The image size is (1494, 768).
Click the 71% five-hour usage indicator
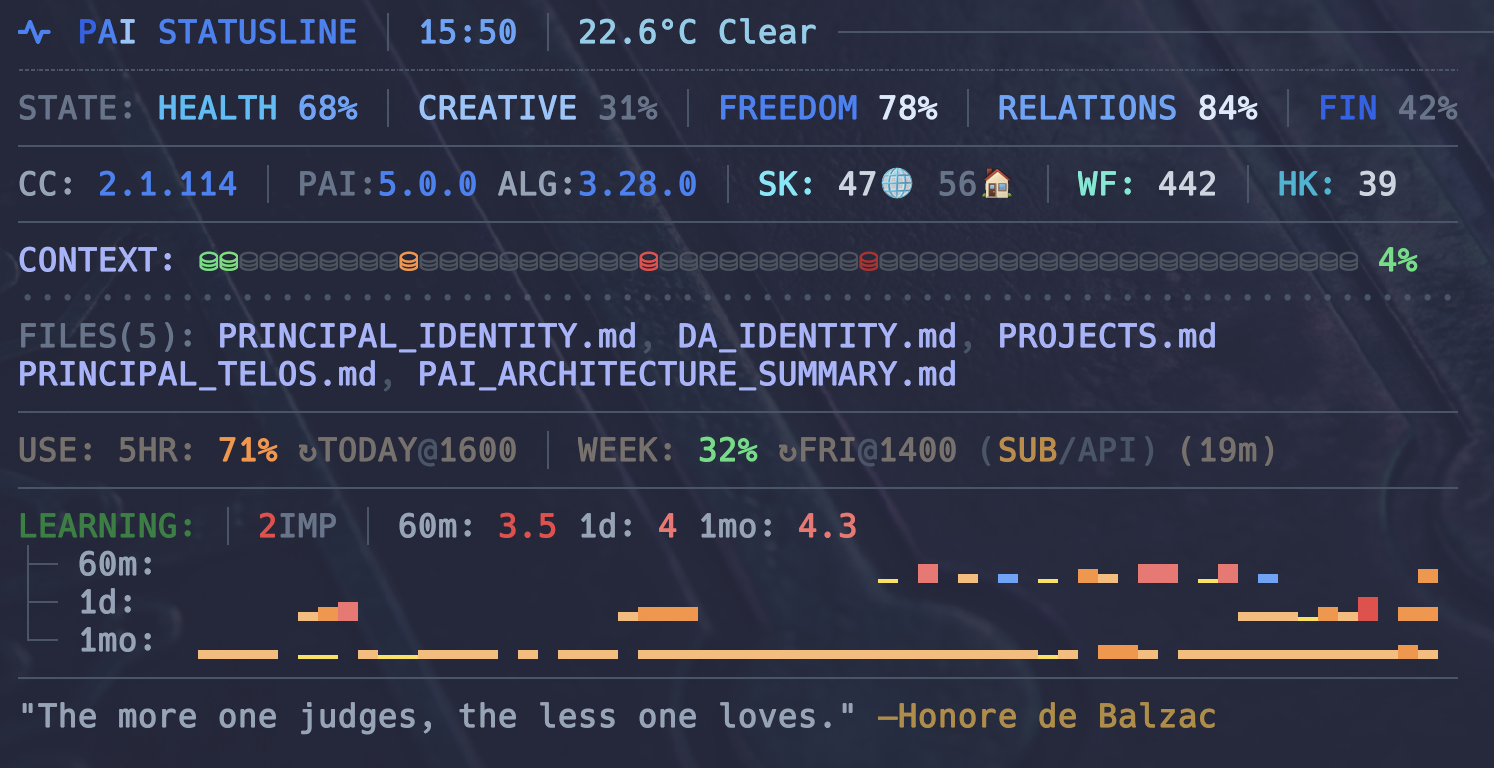click(245, 450)
